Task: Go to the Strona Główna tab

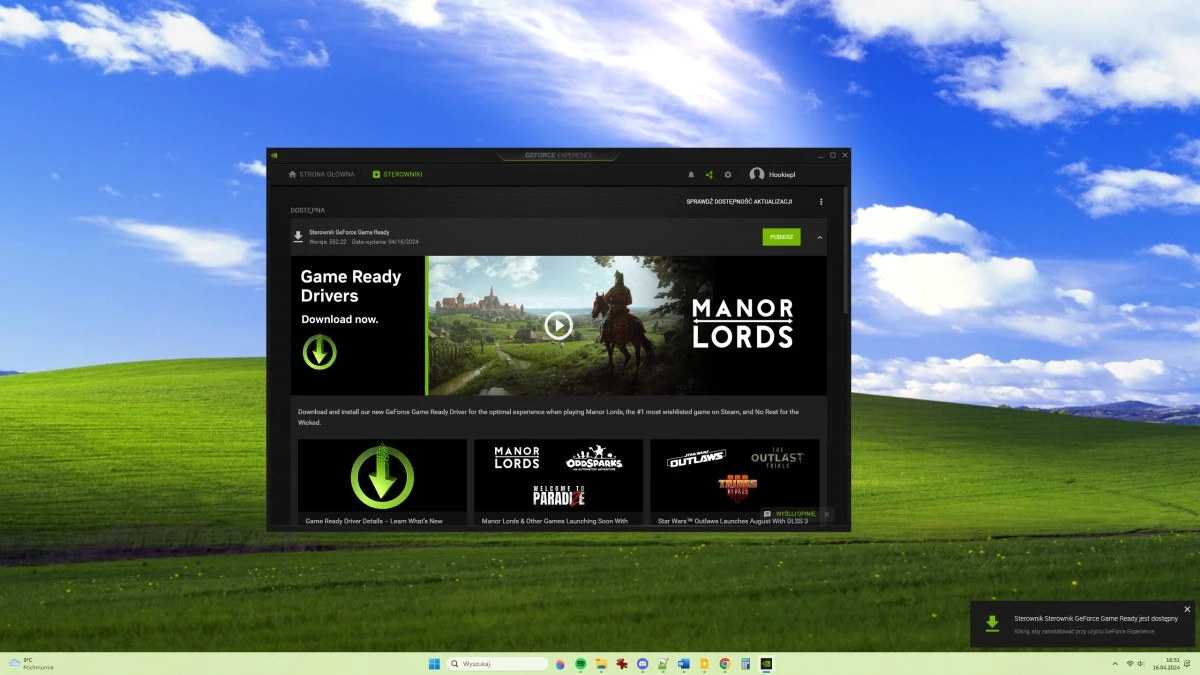Action: 323,173
